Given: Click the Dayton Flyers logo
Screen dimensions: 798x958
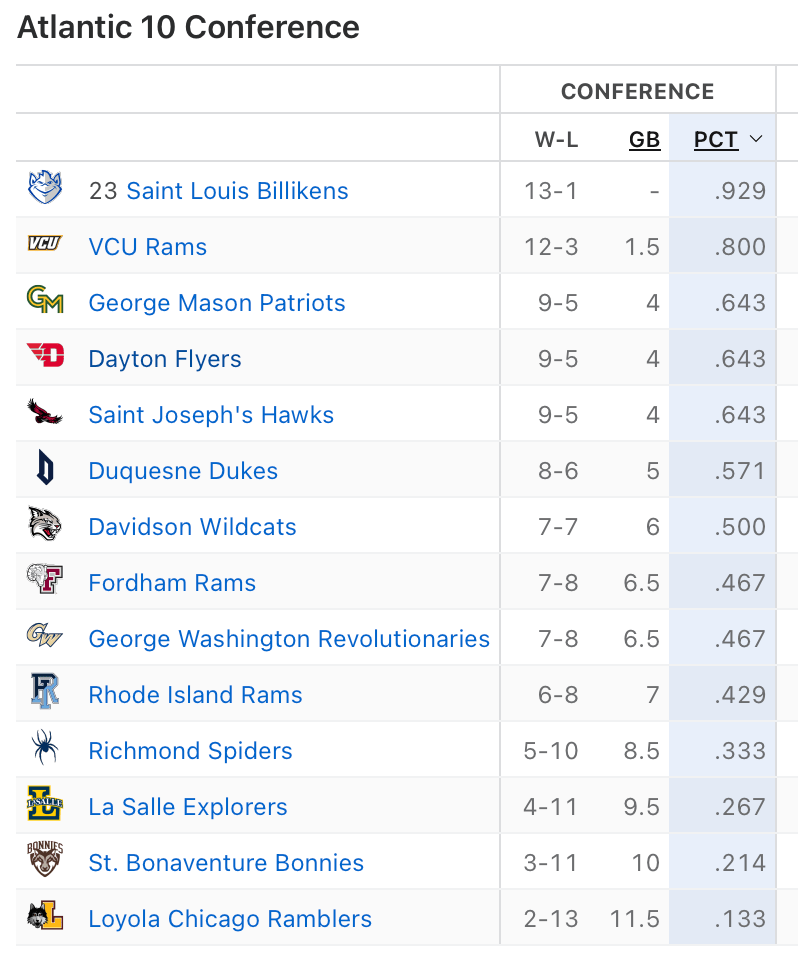Looking at the screenshot, I should tap(45, 356).
